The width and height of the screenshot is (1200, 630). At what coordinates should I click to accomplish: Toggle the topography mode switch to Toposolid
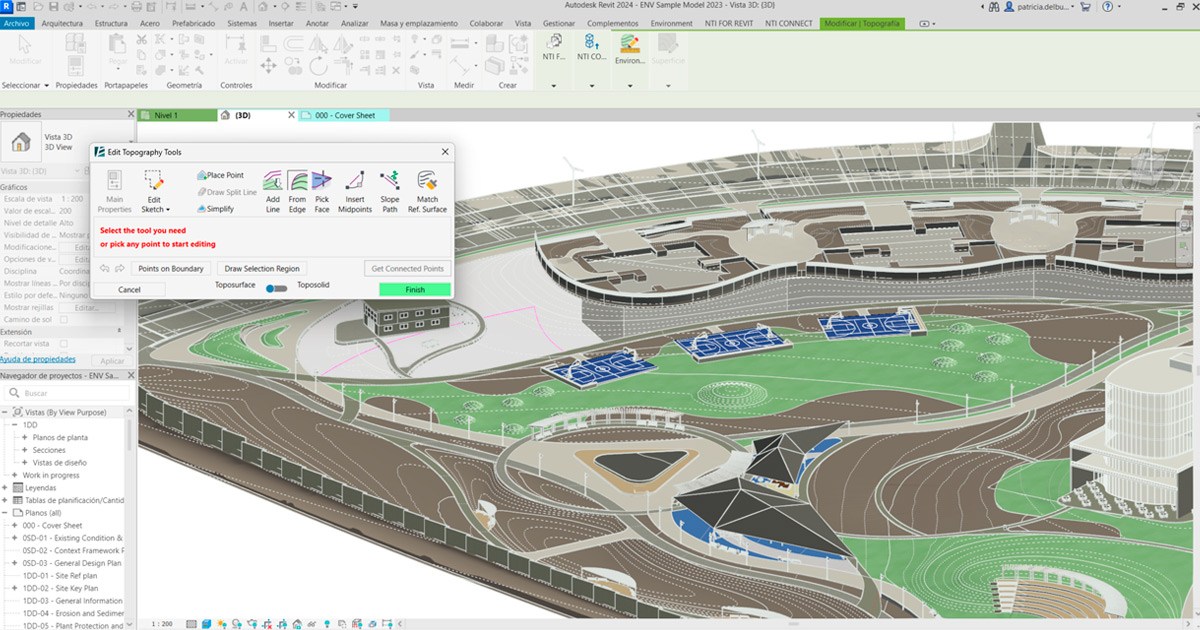coord(277,289)
